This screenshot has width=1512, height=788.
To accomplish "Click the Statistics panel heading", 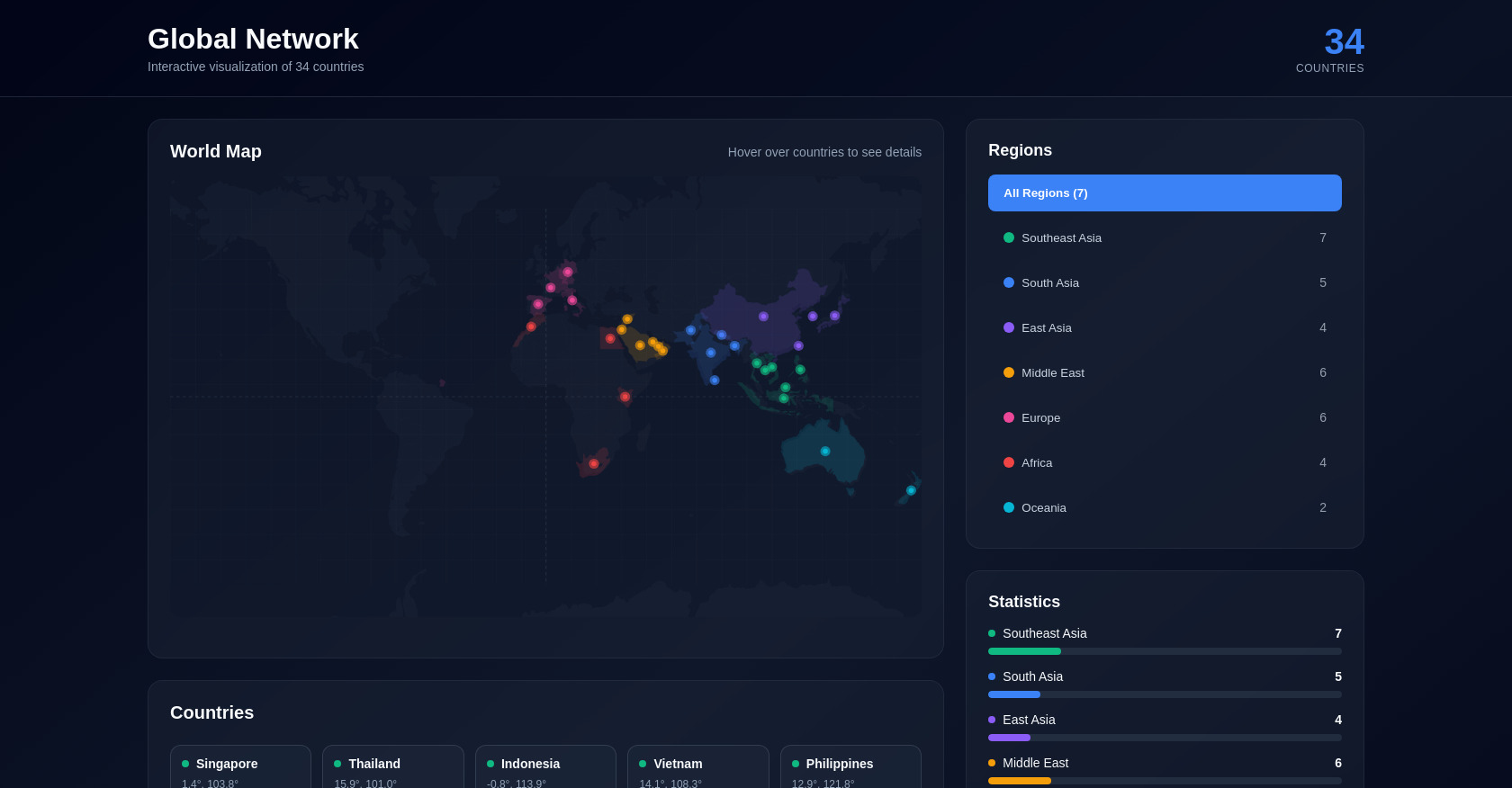I will (x=1024, y=602).
